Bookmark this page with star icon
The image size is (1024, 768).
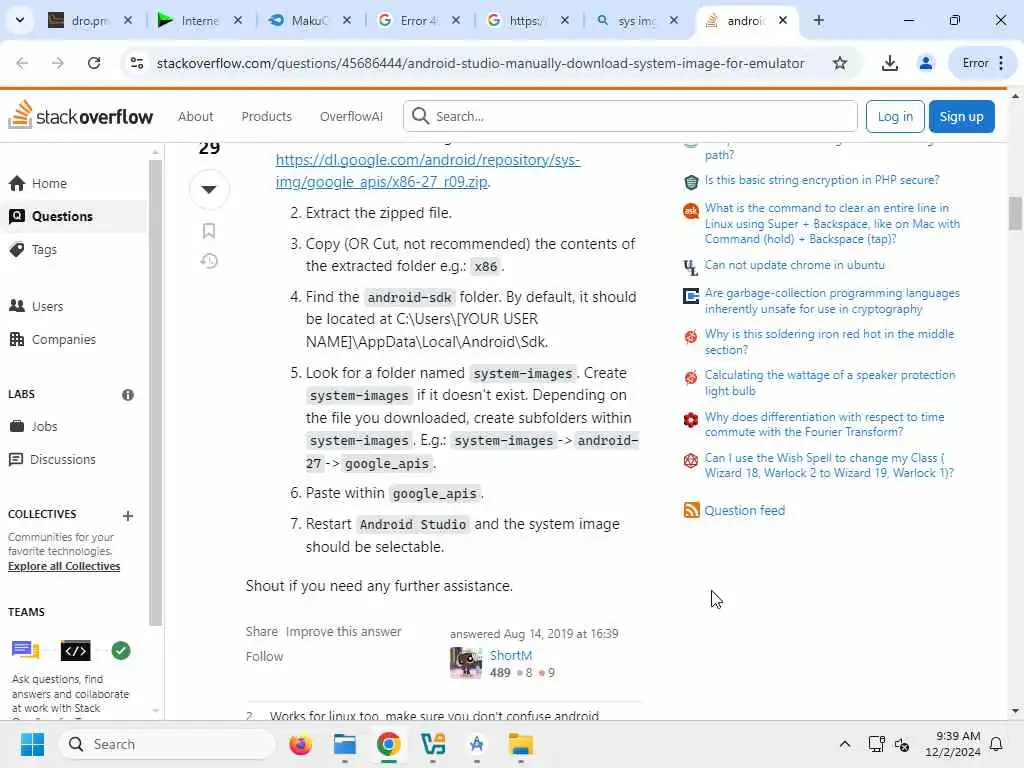pos(840,63)
